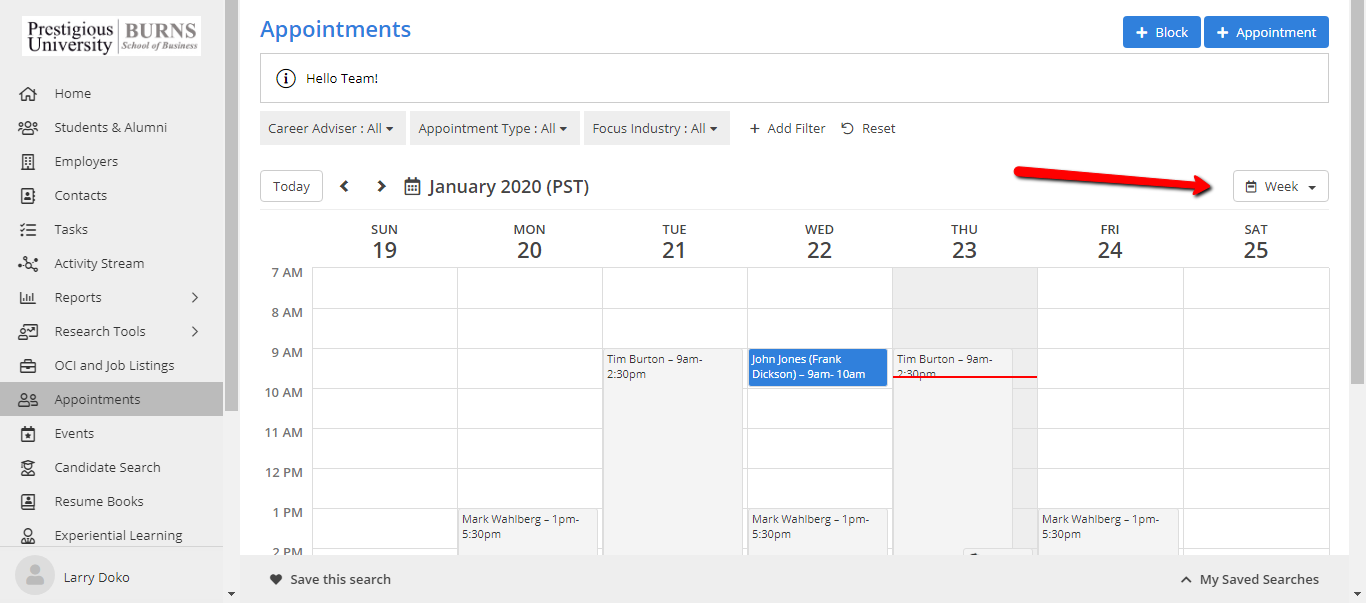This screenshot has width=1366, height=603.
Task: Open Candidate Search from sidebar
Action: pyautogui.click(x=107, y=468)
